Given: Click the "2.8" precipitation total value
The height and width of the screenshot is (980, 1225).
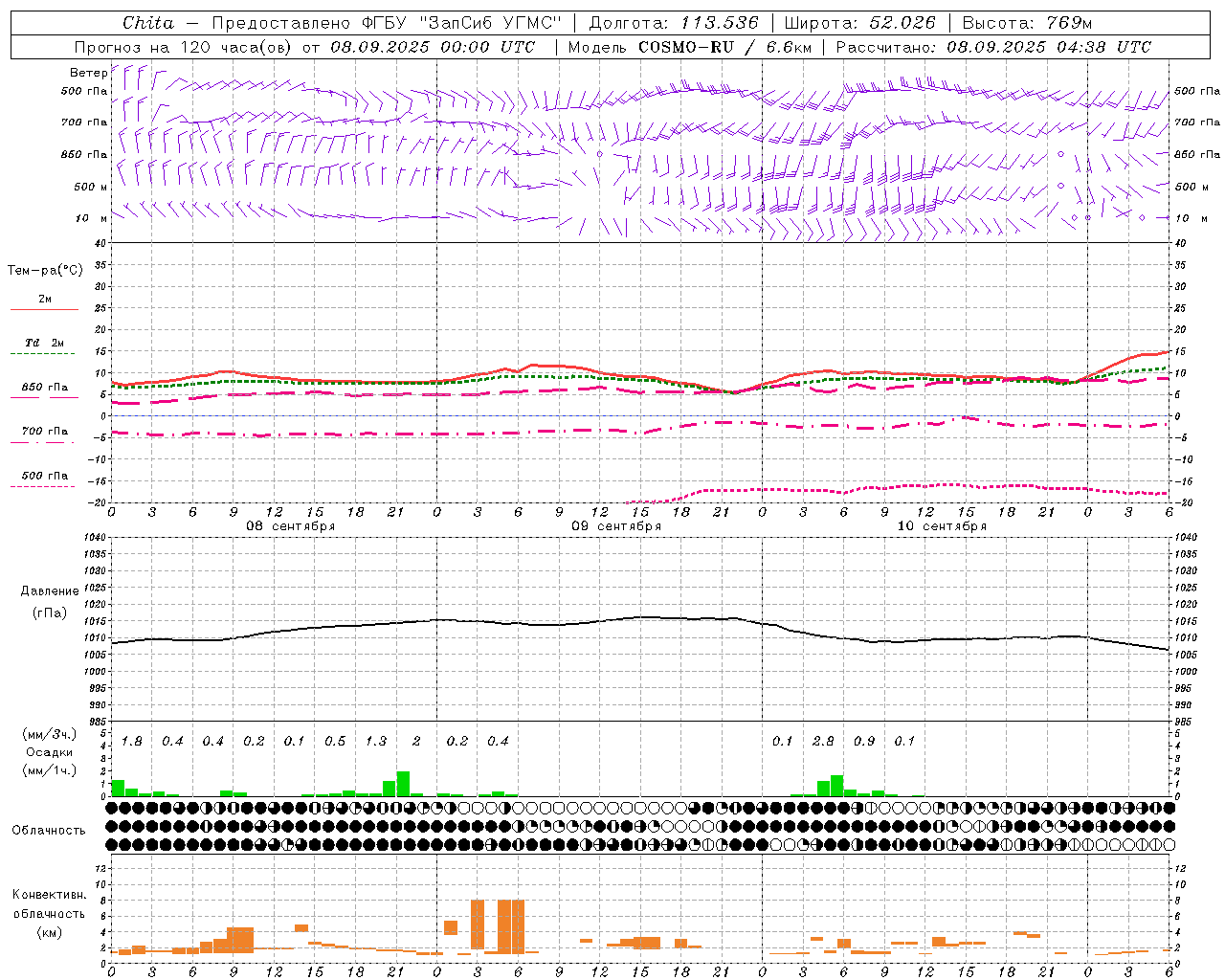Looking at the screenshot, I should [823, 741].
